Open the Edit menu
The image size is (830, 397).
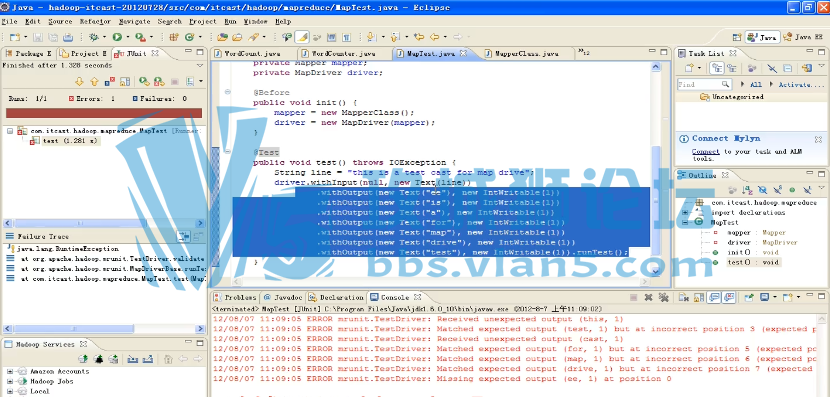(32, 22)
